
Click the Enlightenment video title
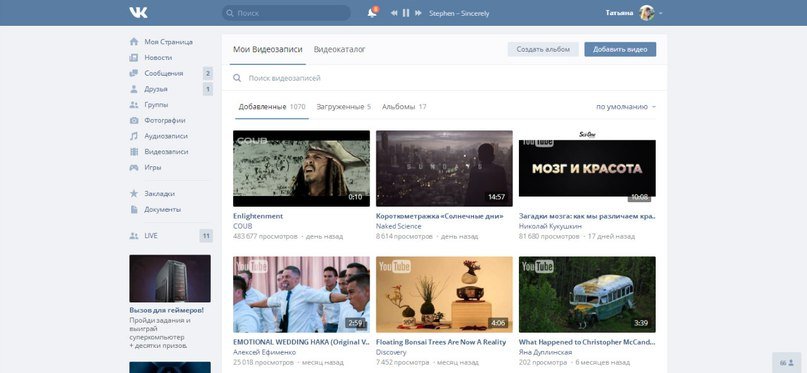258,217
